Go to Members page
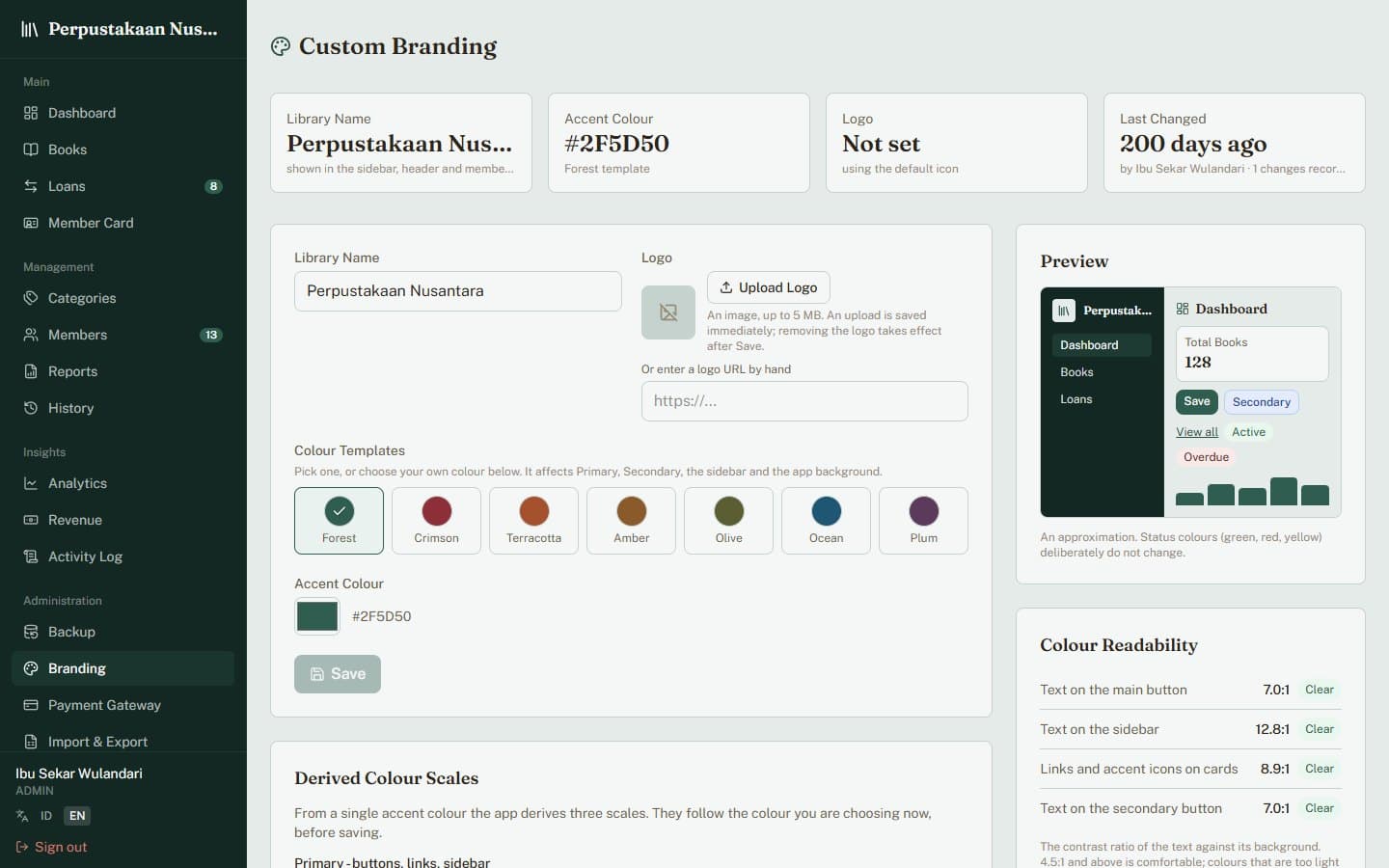Viewport: 1389px width, 868px height. 123,335
